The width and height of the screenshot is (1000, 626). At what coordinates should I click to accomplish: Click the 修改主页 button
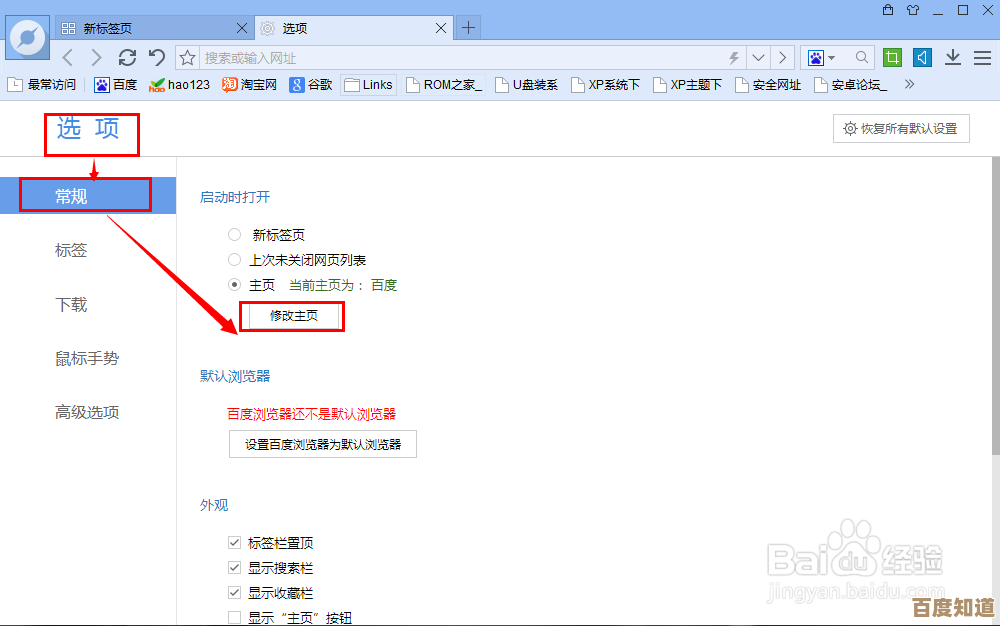pos(291,316)
